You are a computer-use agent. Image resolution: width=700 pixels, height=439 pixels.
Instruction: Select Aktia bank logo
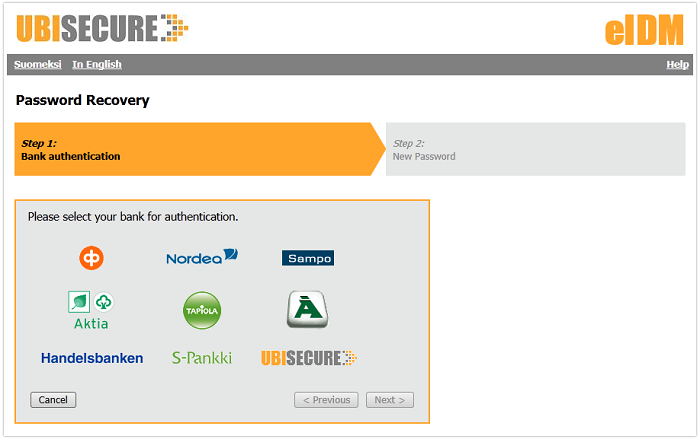click(91, 310)
